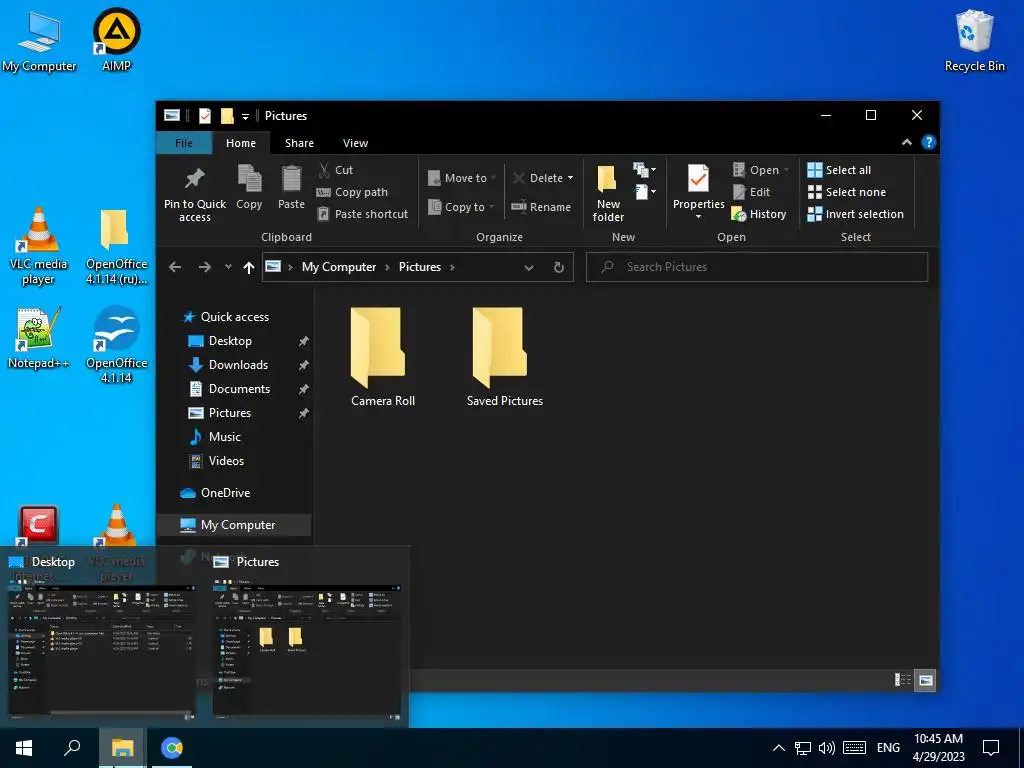Click the quick toolbar New folder icon
Viewport: 1024px width, 768px height.
coord(227,116)
